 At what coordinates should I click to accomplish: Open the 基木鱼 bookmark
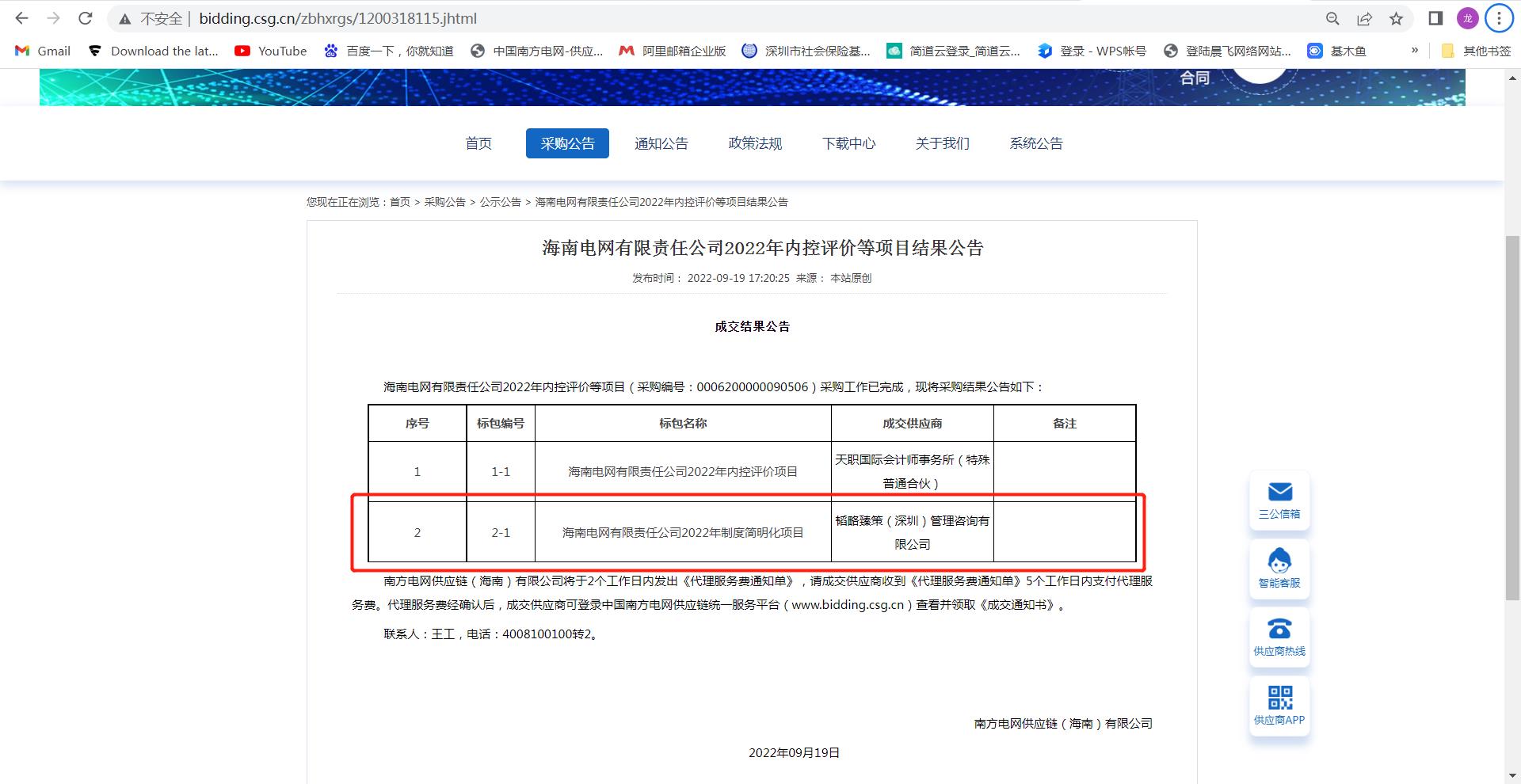(1336, 51)
